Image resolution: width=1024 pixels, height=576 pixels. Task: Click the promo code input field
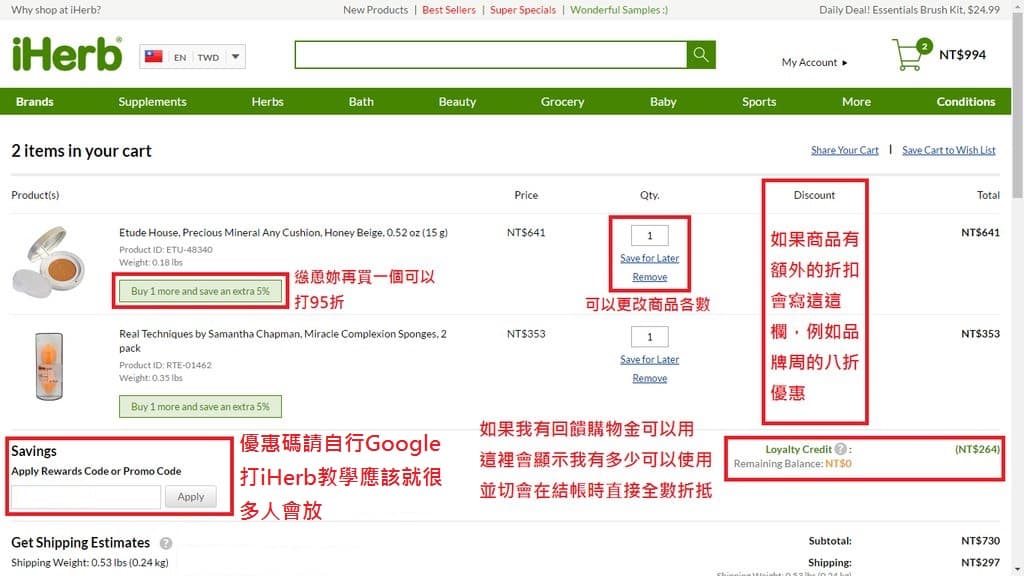[x=86, y=497]
